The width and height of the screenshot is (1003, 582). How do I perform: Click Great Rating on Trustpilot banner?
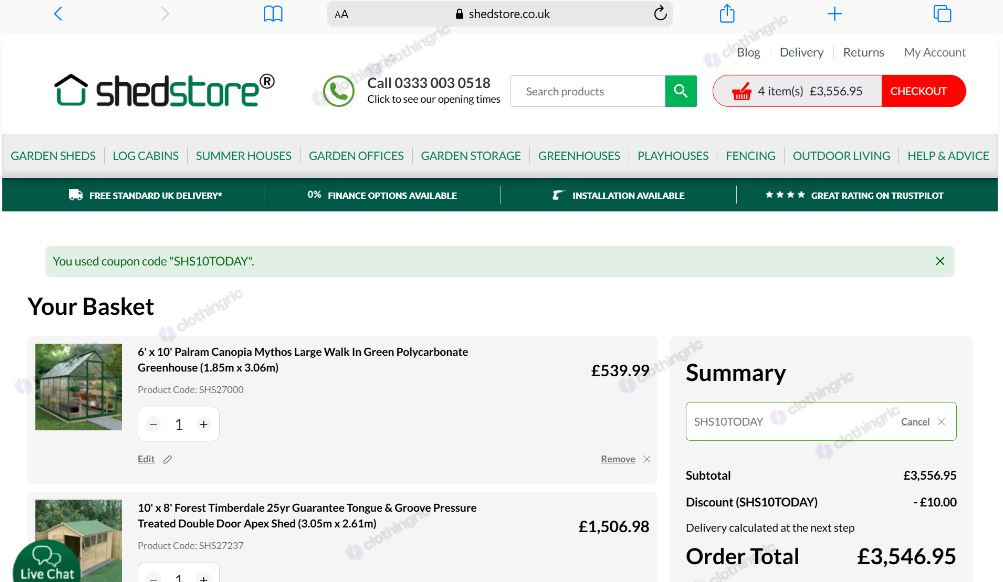pos(854,195)
